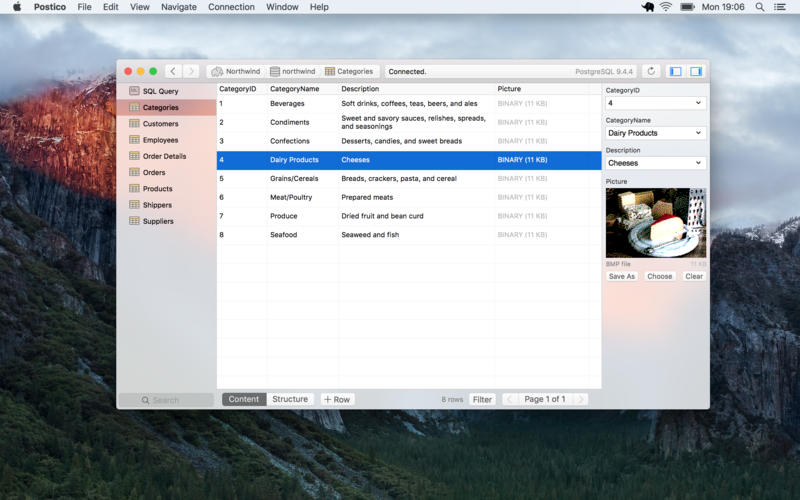This screenshot has height=500, width=800.
Task: Open the Order Details table
Action: (x=164, y=156)
